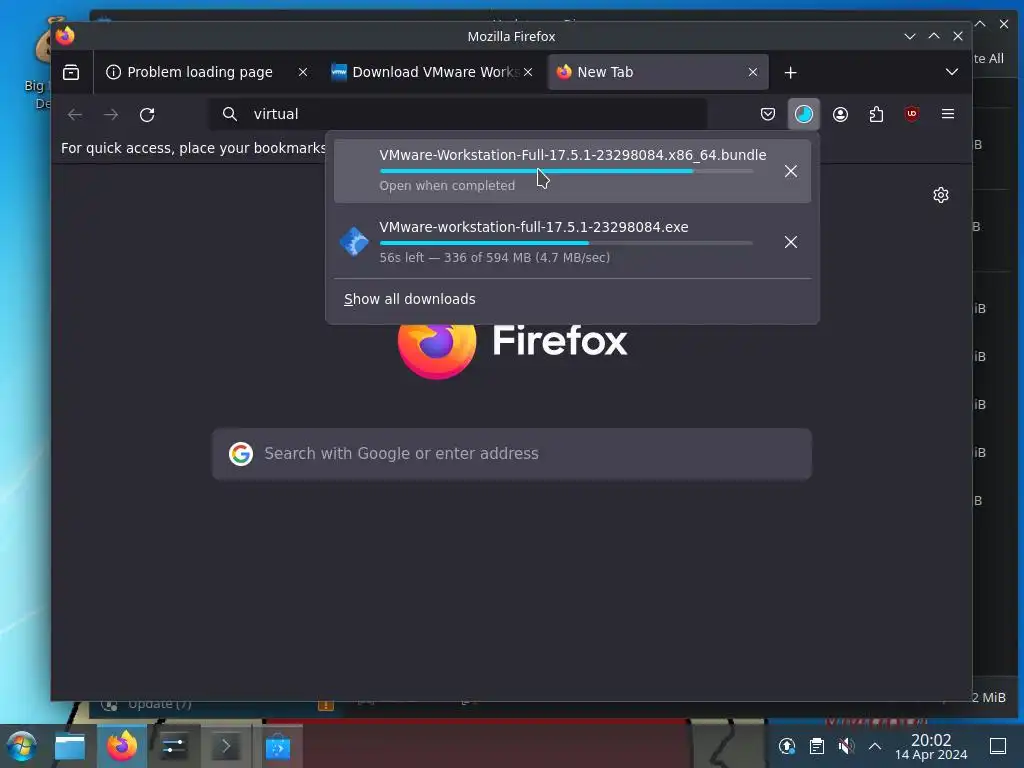Click Show all downloads
This screenshot has height=768, width=1024.
tap(409, 299)
